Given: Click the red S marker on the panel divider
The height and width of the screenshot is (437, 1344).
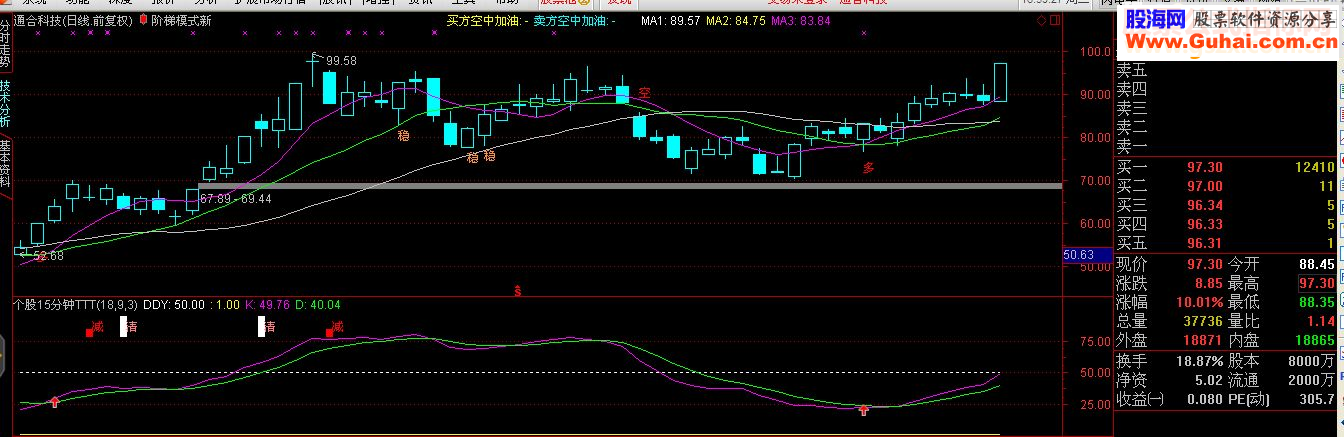Looking at the screenshot, I should [x=517, y=292].
